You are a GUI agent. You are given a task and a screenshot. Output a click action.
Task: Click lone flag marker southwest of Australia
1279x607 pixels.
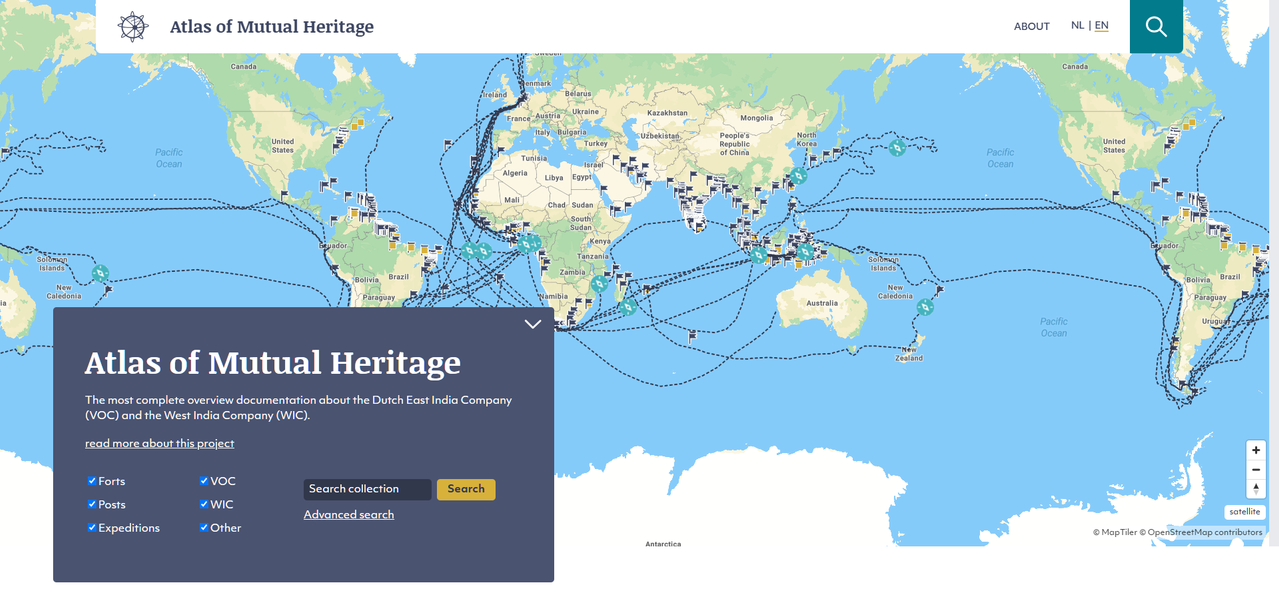tap(693, 336)
